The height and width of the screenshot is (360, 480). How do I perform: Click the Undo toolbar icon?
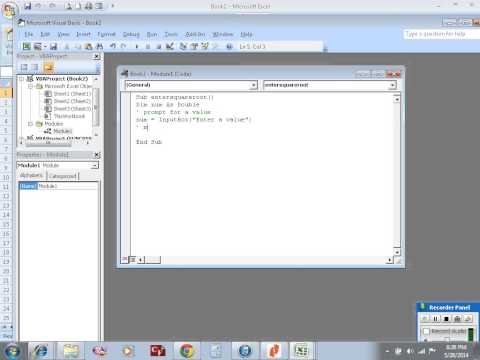tap(113, 46)
